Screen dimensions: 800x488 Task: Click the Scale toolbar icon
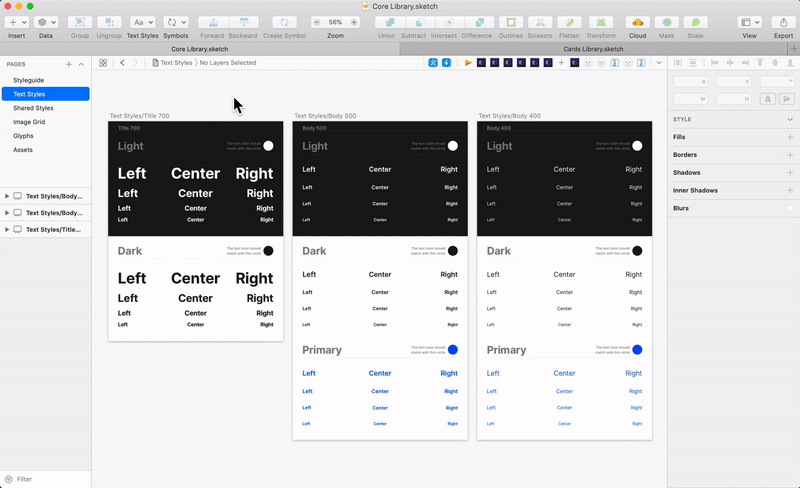point(695,22)
